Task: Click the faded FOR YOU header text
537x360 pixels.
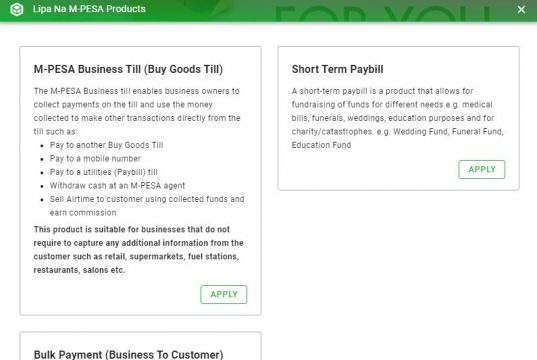Action: click(x=382, y=14)
